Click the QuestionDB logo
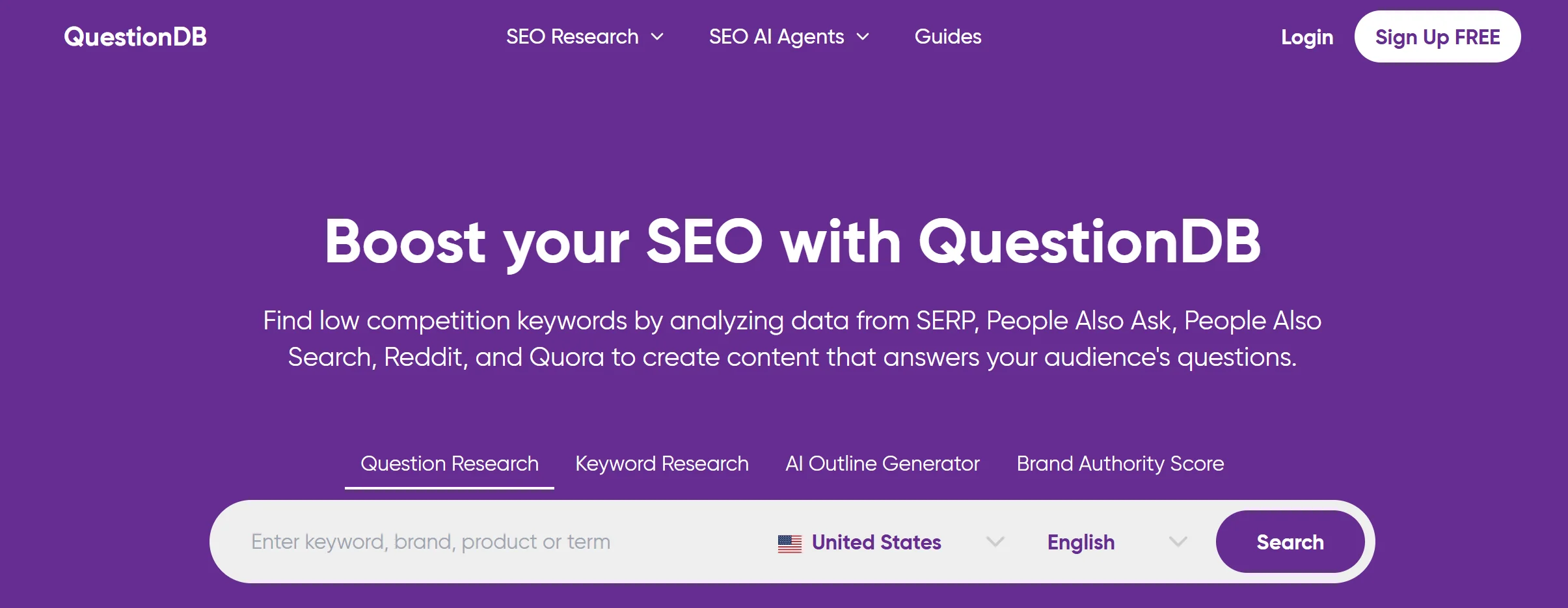 (135, 37)
